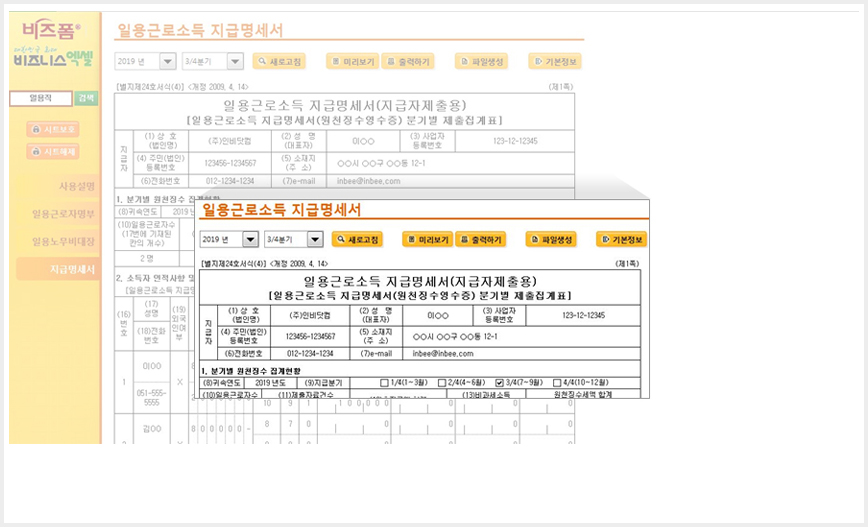The image size is (868, 527).
Task: Click 기본정보 in the front enlarged panel
Action: pos(622,239)
